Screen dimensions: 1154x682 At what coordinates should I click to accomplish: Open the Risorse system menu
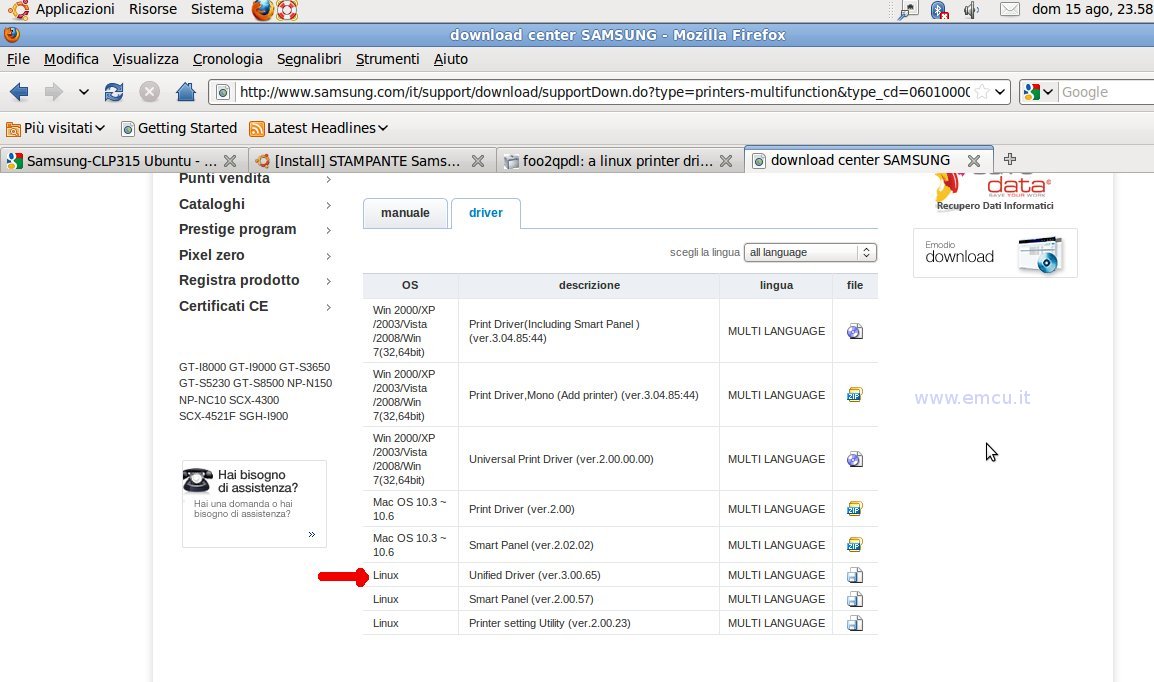click(x=153, y=10)
